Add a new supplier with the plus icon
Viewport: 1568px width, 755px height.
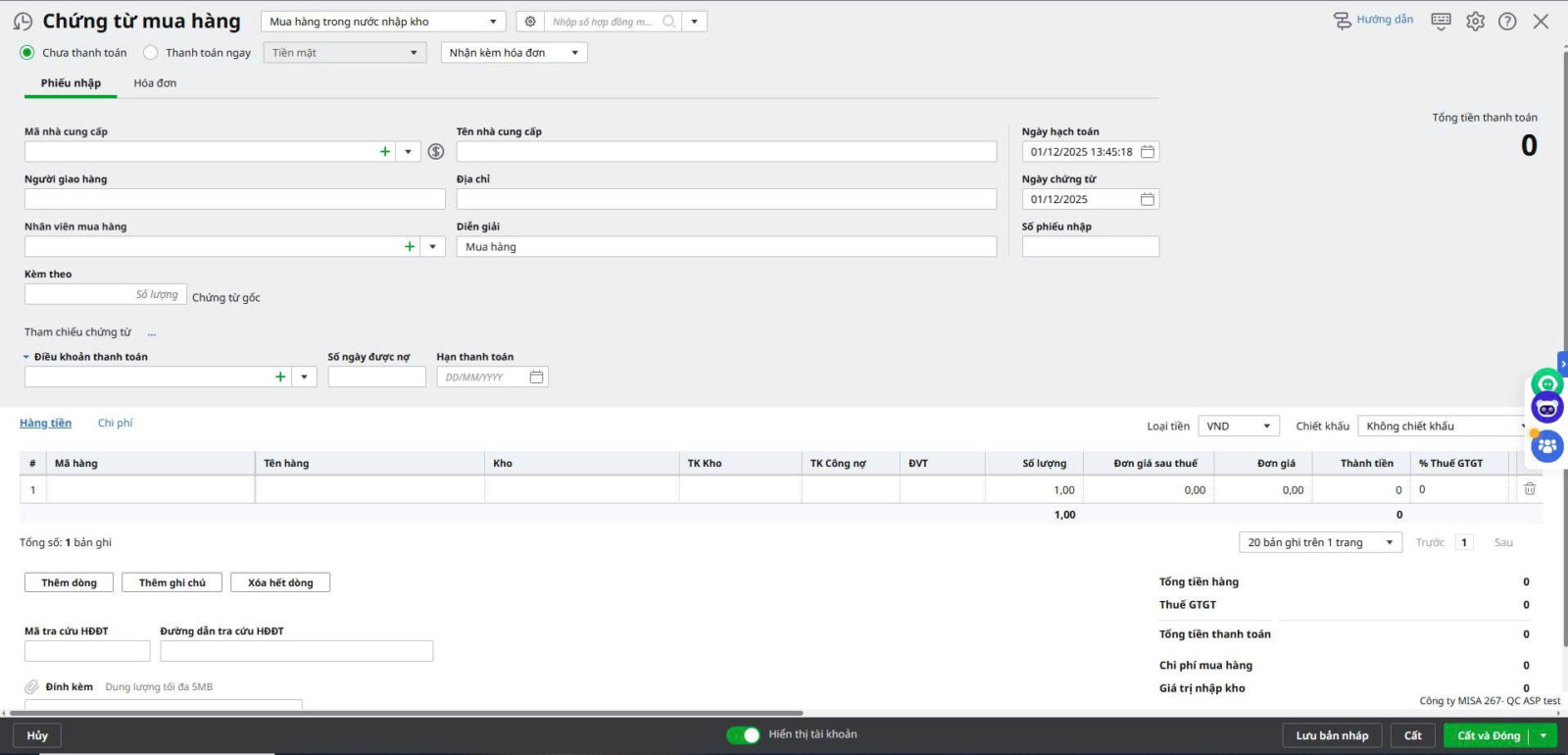coord(385,152)
